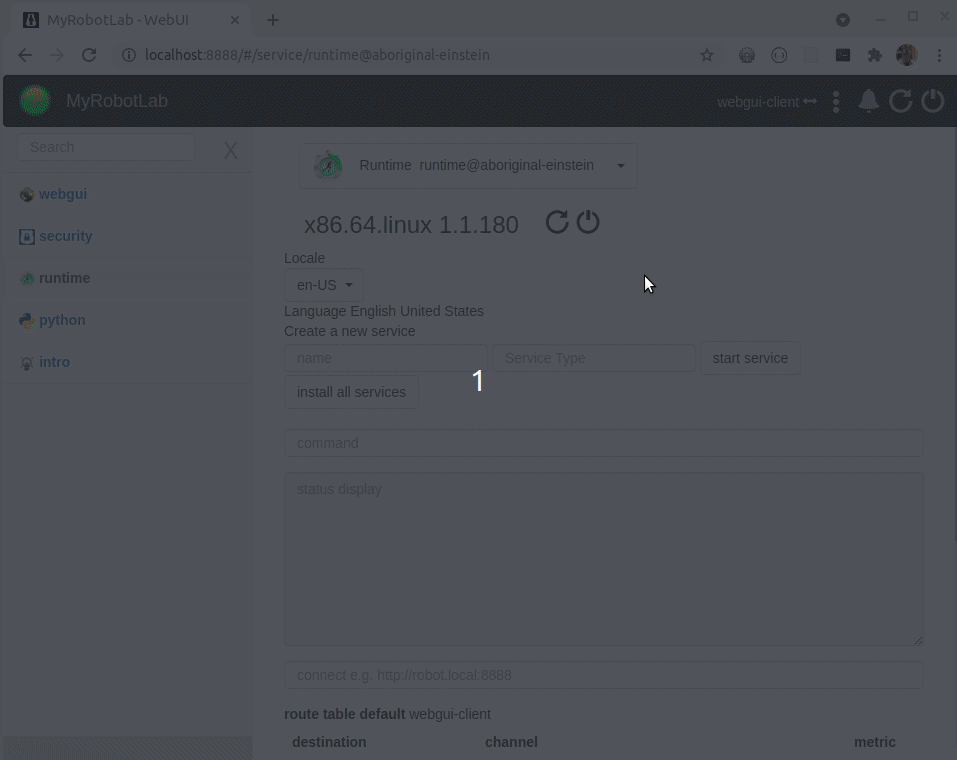This screenshot has width=957, height=760.
Task: Click the shutdown icon beside the version number
Action: point(588,222)
